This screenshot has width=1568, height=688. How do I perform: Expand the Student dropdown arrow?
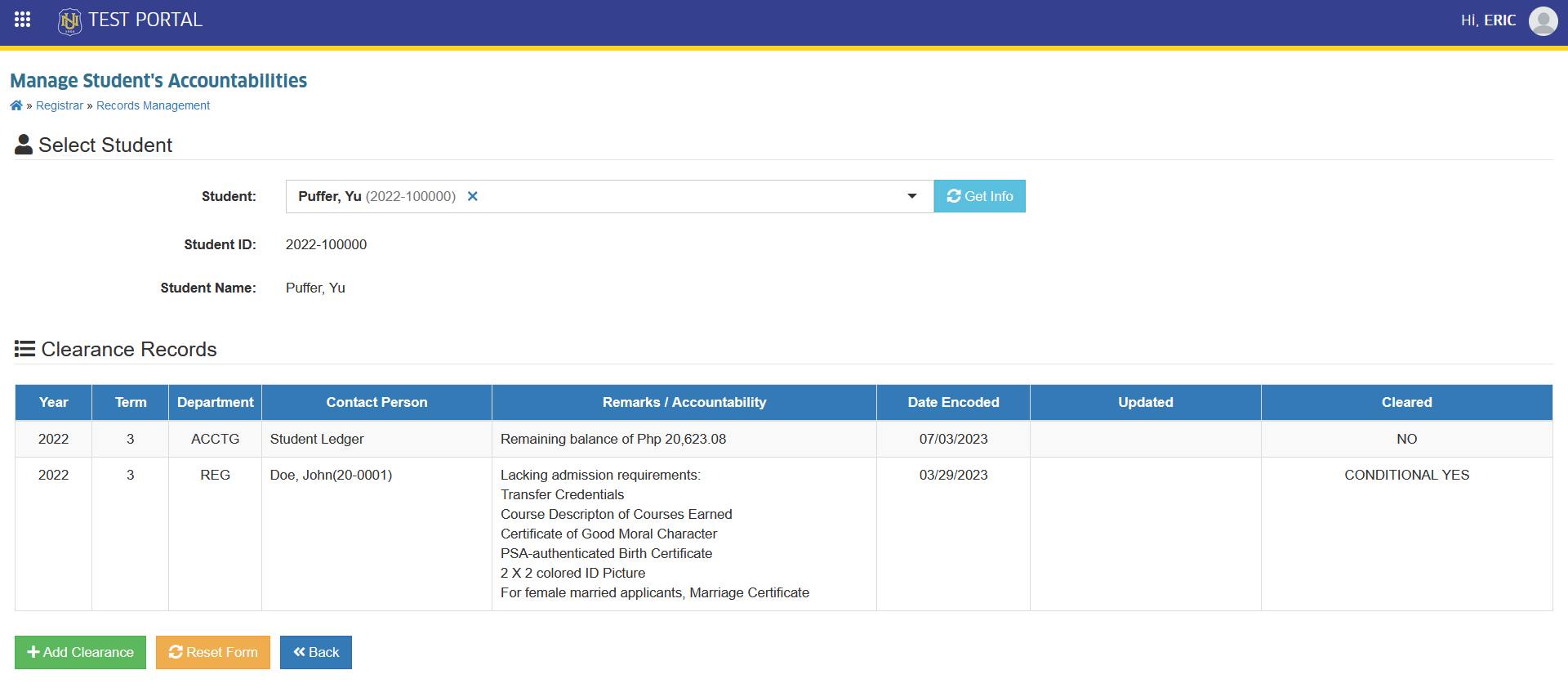[x=911, y=196]
